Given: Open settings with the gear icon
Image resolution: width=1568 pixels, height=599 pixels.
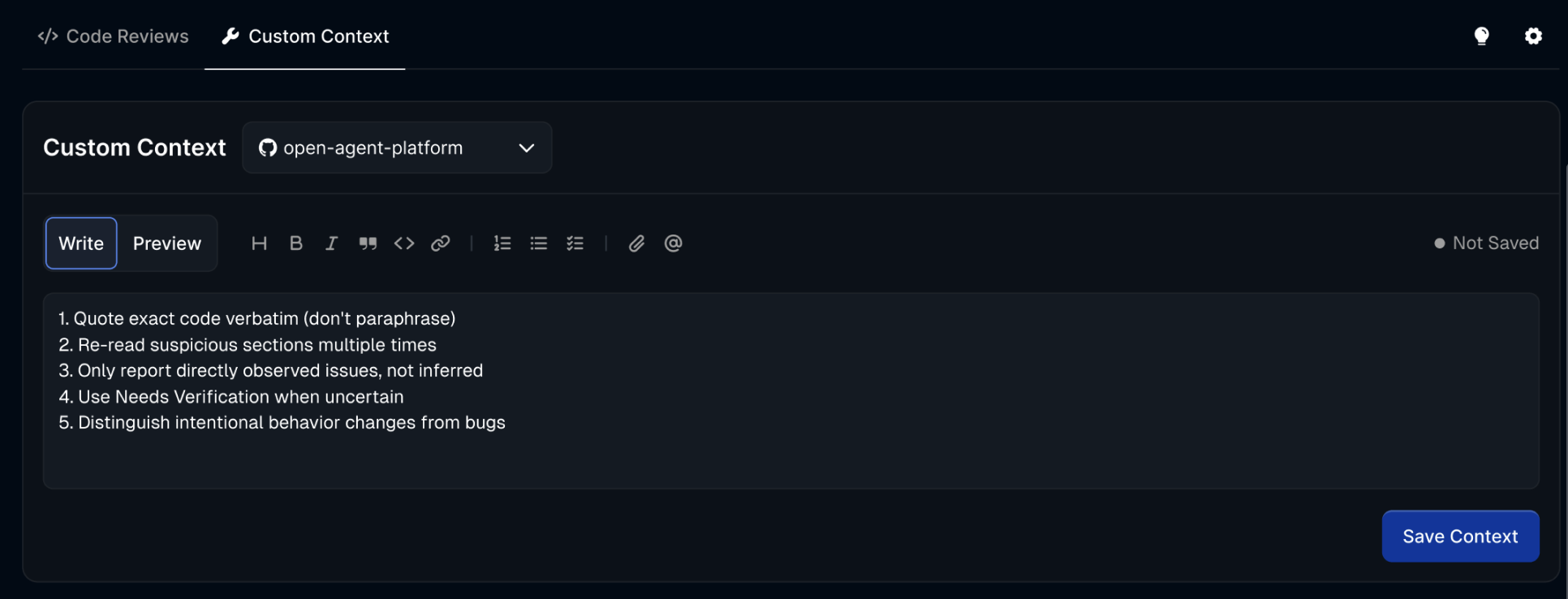Looking at the screenshot, I should click(x=1533, y=36).
